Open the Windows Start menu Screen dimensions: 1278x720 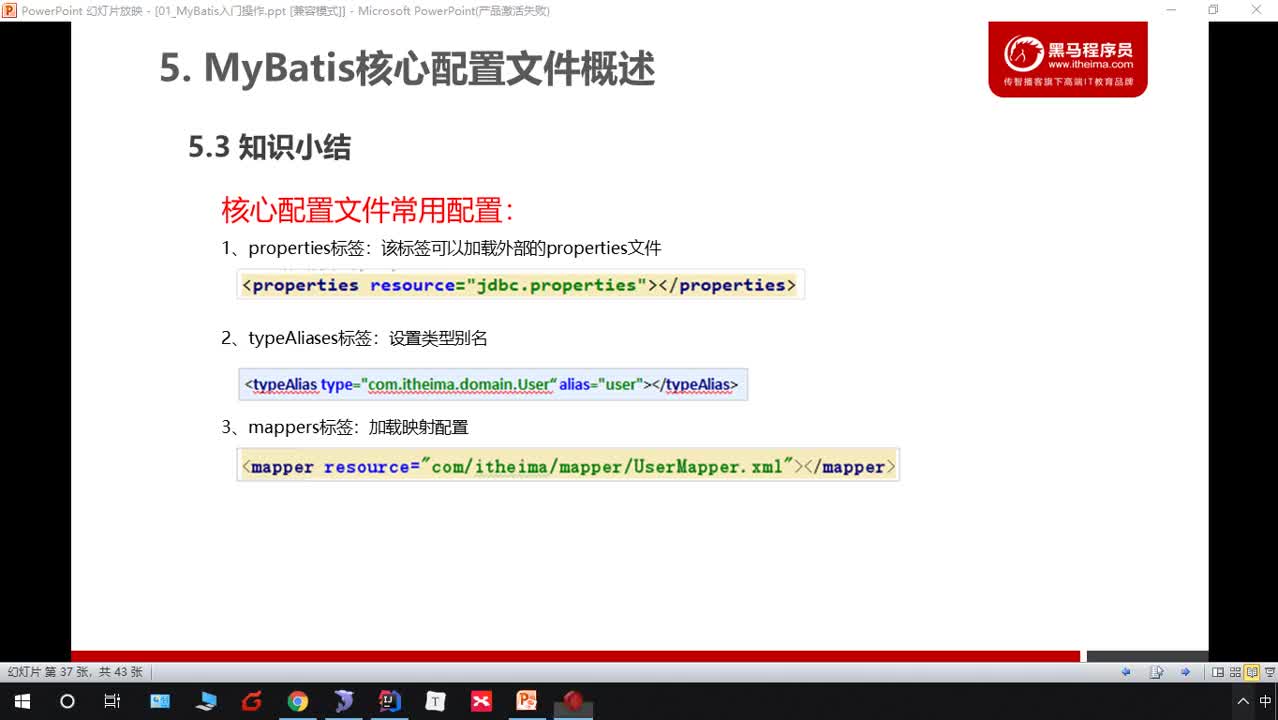21,701
